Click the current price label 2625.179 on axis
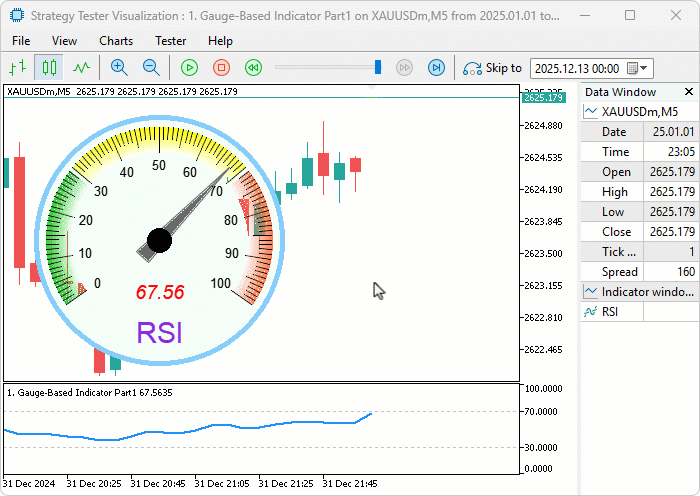 543,97
